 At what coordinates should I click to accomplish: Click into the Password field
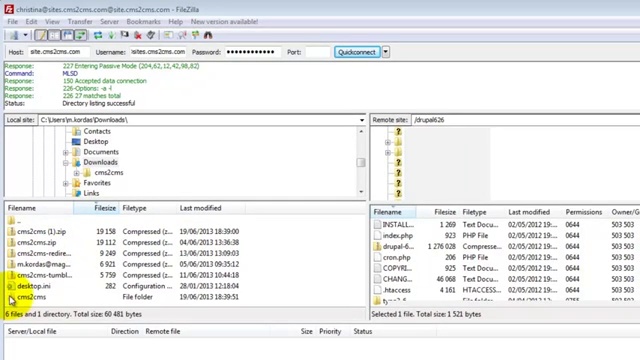pos(252,52)
